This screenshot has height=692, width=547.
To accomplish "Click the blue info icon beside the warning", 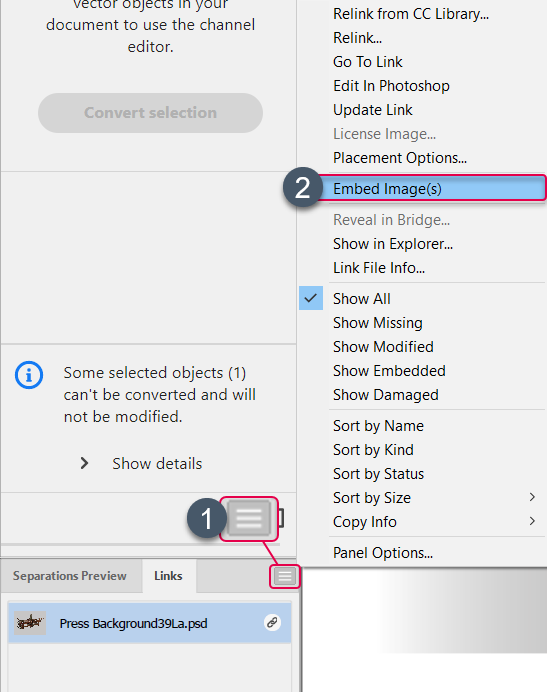I will pos(29,375).
